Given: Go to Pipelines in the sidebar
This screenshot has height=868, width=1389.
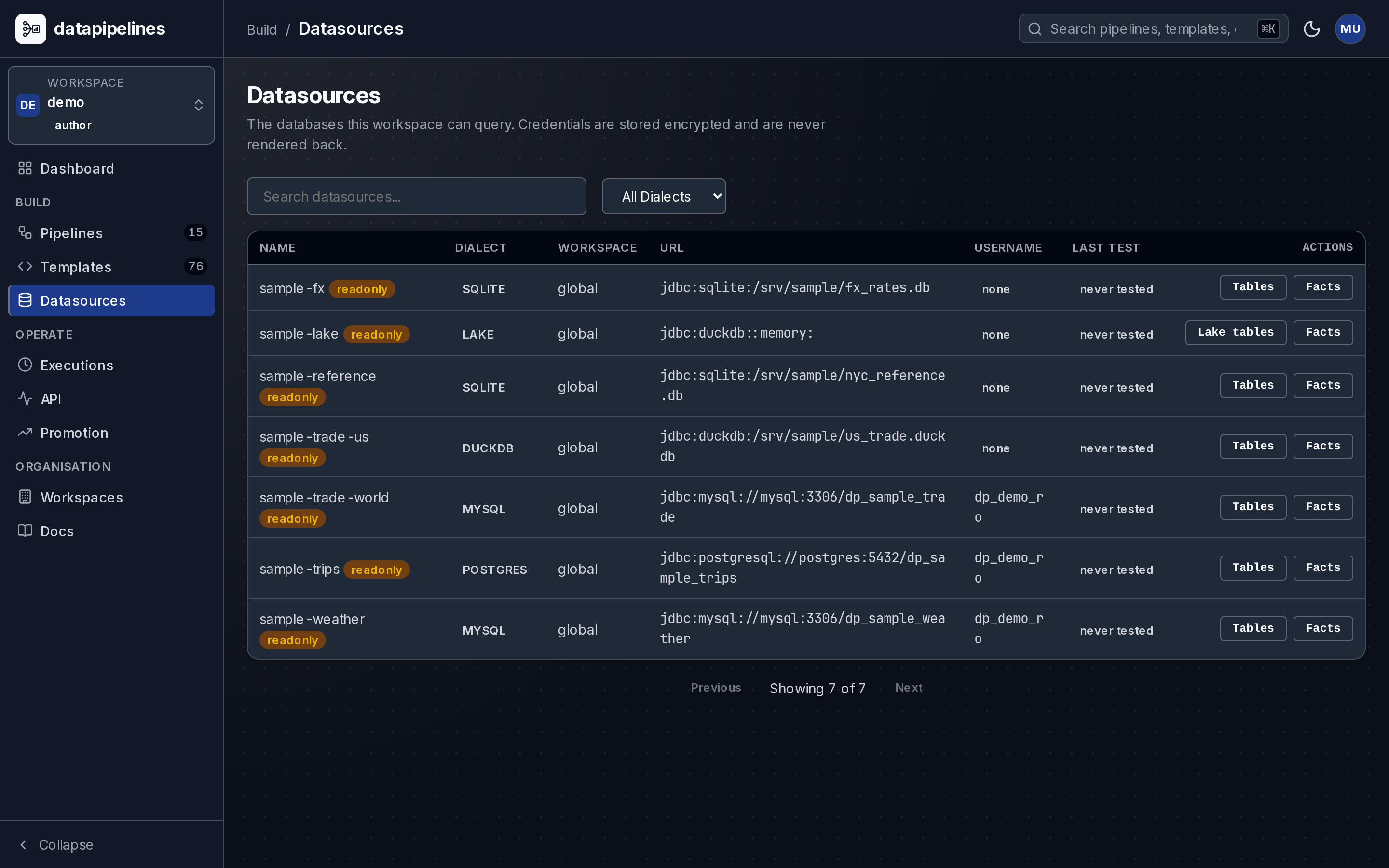Looking at the screenshot, I should click(111, 232).
